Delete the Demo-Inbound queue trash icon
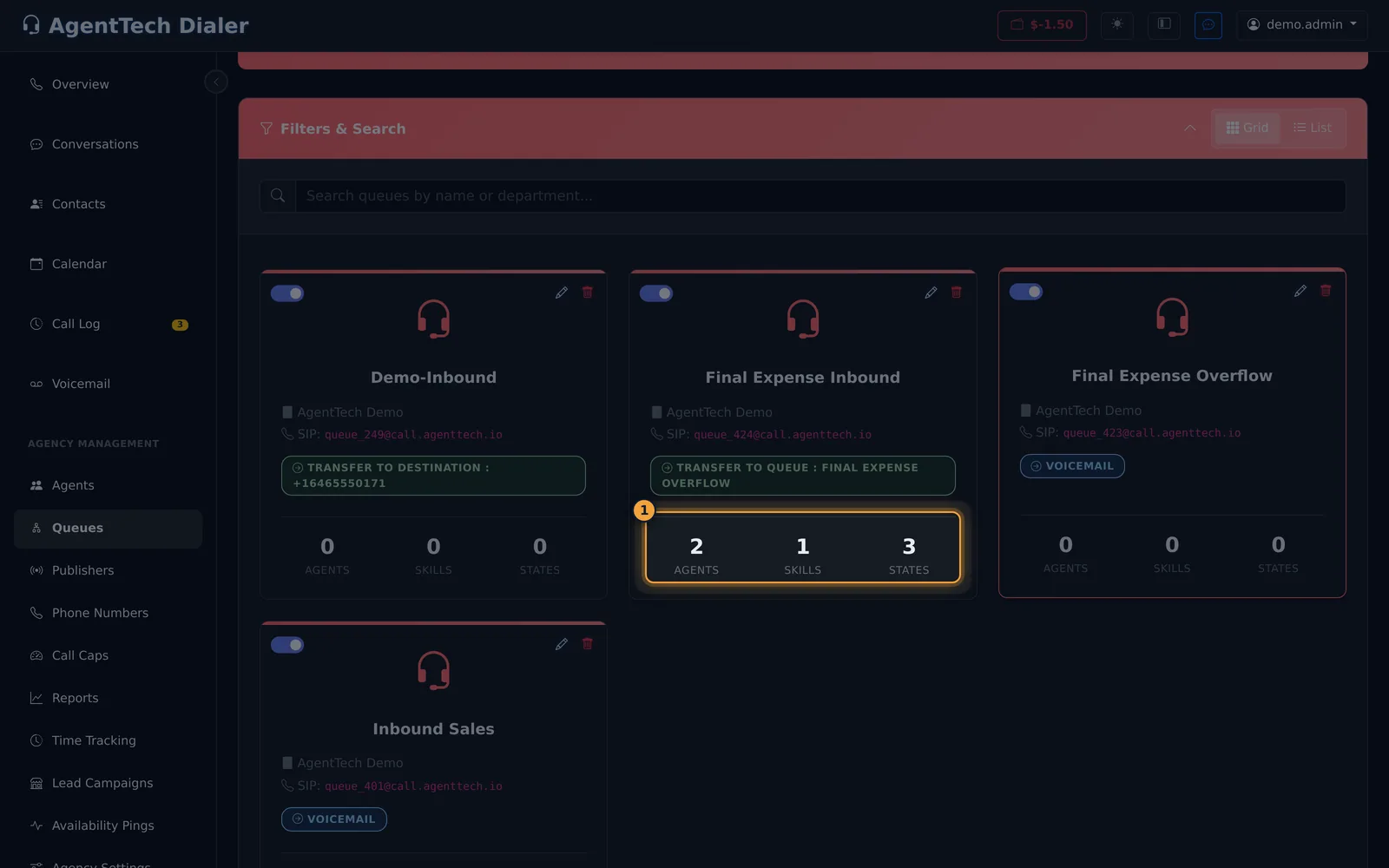The image size is (1389, 868). point(588,293)
